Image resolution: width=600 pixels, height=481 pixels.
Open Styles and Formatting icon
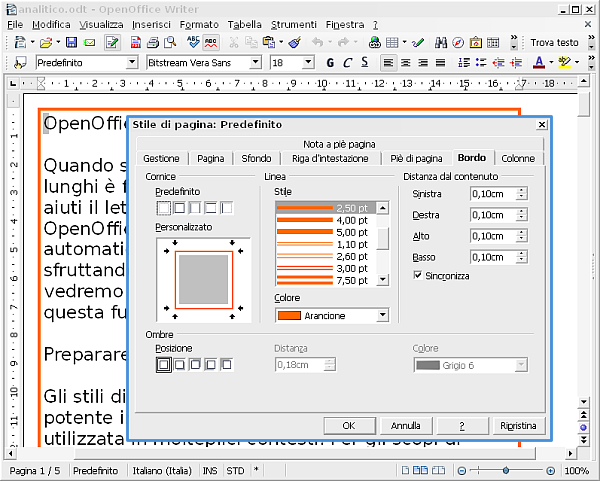[20, 63]
